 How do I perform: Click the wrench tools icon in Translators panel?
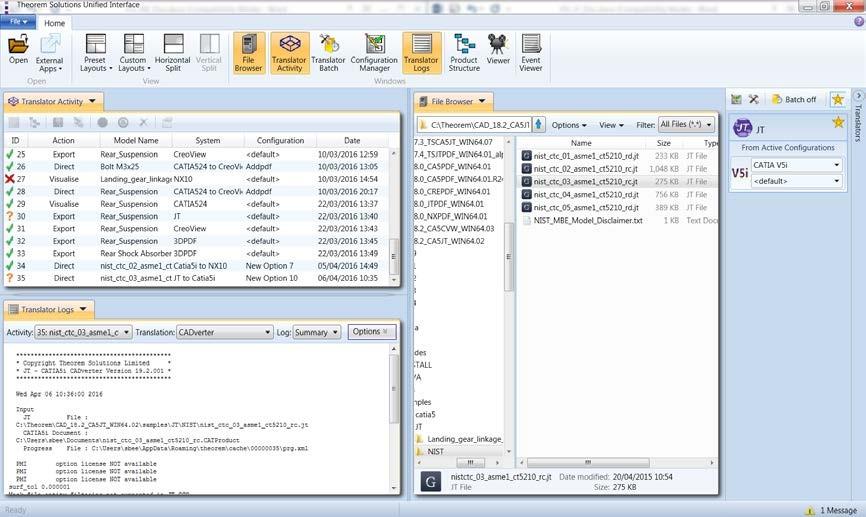point(753,99)
